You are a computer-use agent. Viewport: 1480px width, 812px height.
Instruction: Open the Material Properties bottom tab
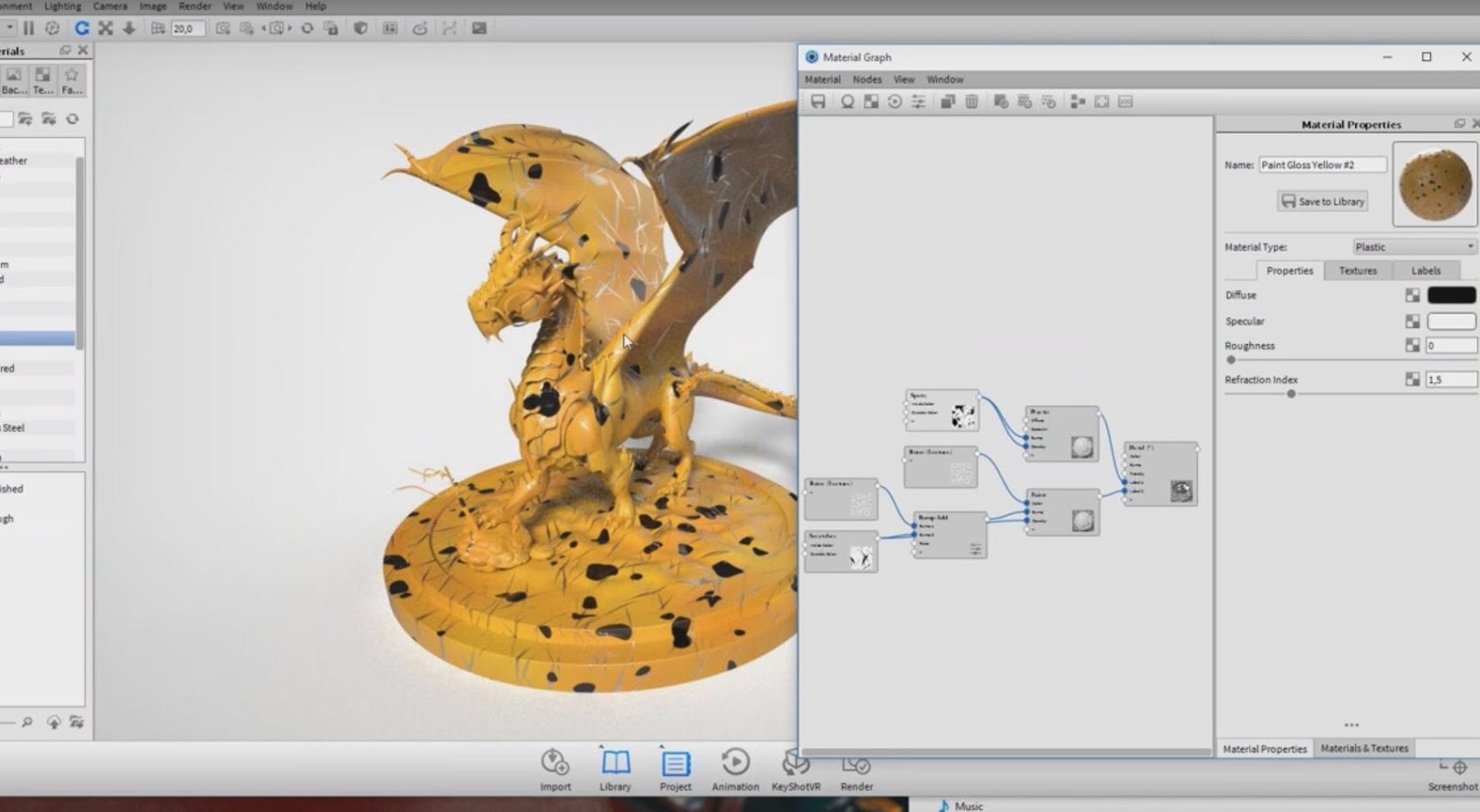tap(1264, 749)
